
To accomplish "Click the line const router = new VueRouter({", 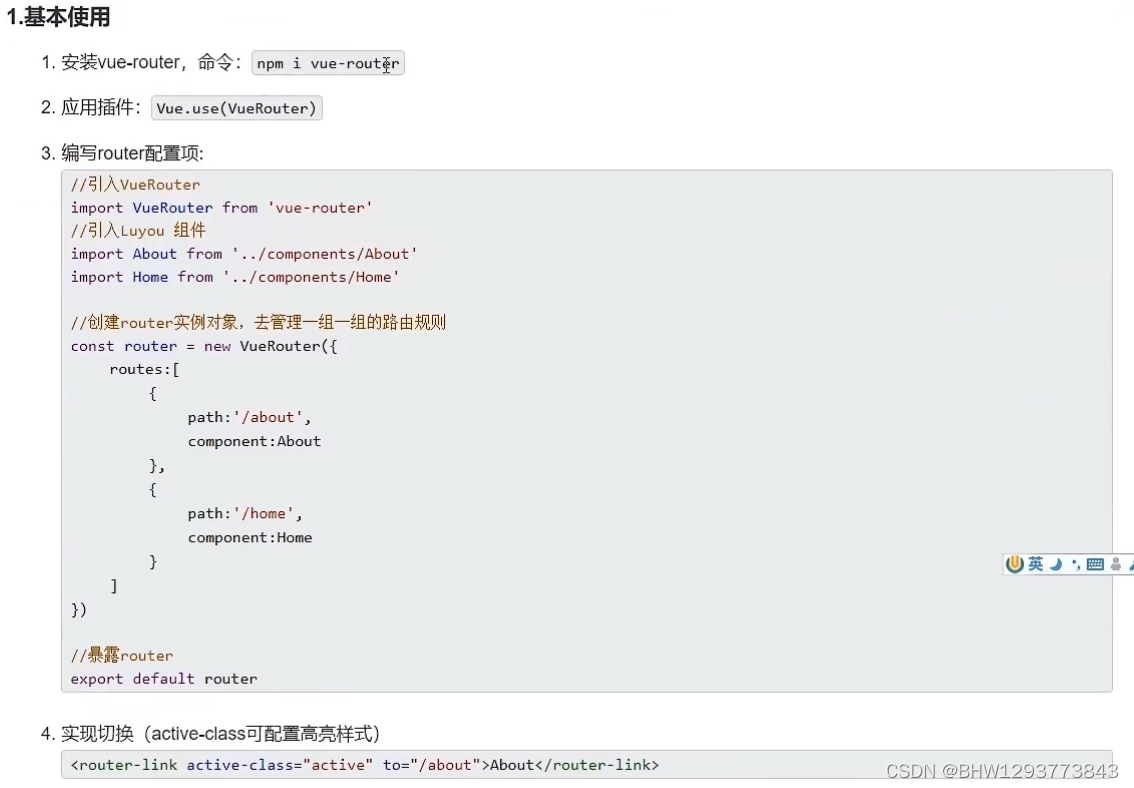I will click(204, 346).
